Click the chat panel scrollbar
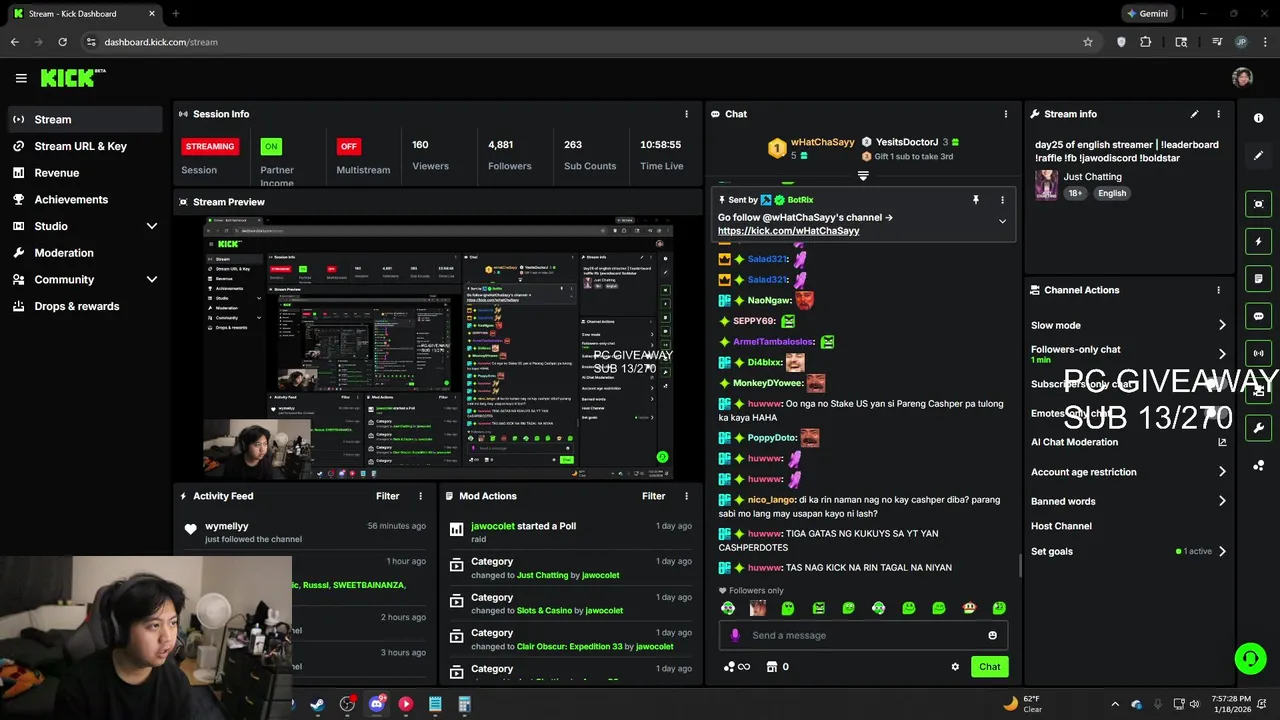Viewport: 1280px width, 720px height. pos(1019,566)
